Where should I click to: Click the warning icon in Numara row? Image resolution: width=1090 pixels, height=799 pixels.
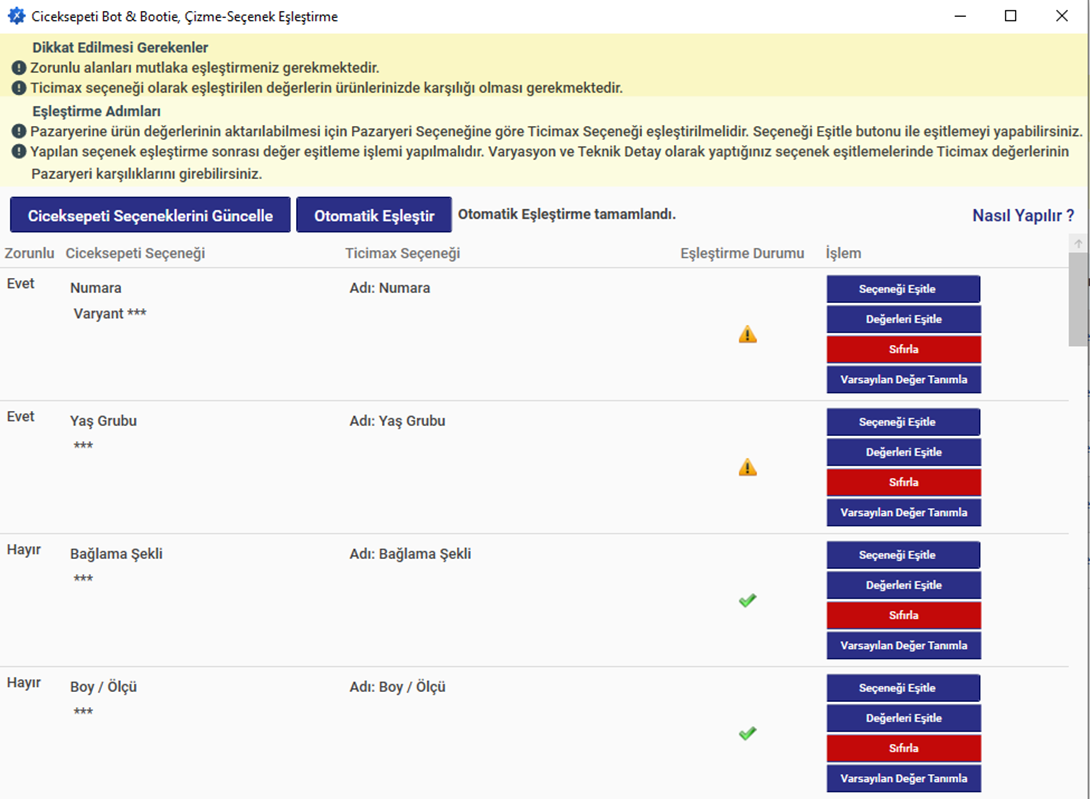(747, 334)
